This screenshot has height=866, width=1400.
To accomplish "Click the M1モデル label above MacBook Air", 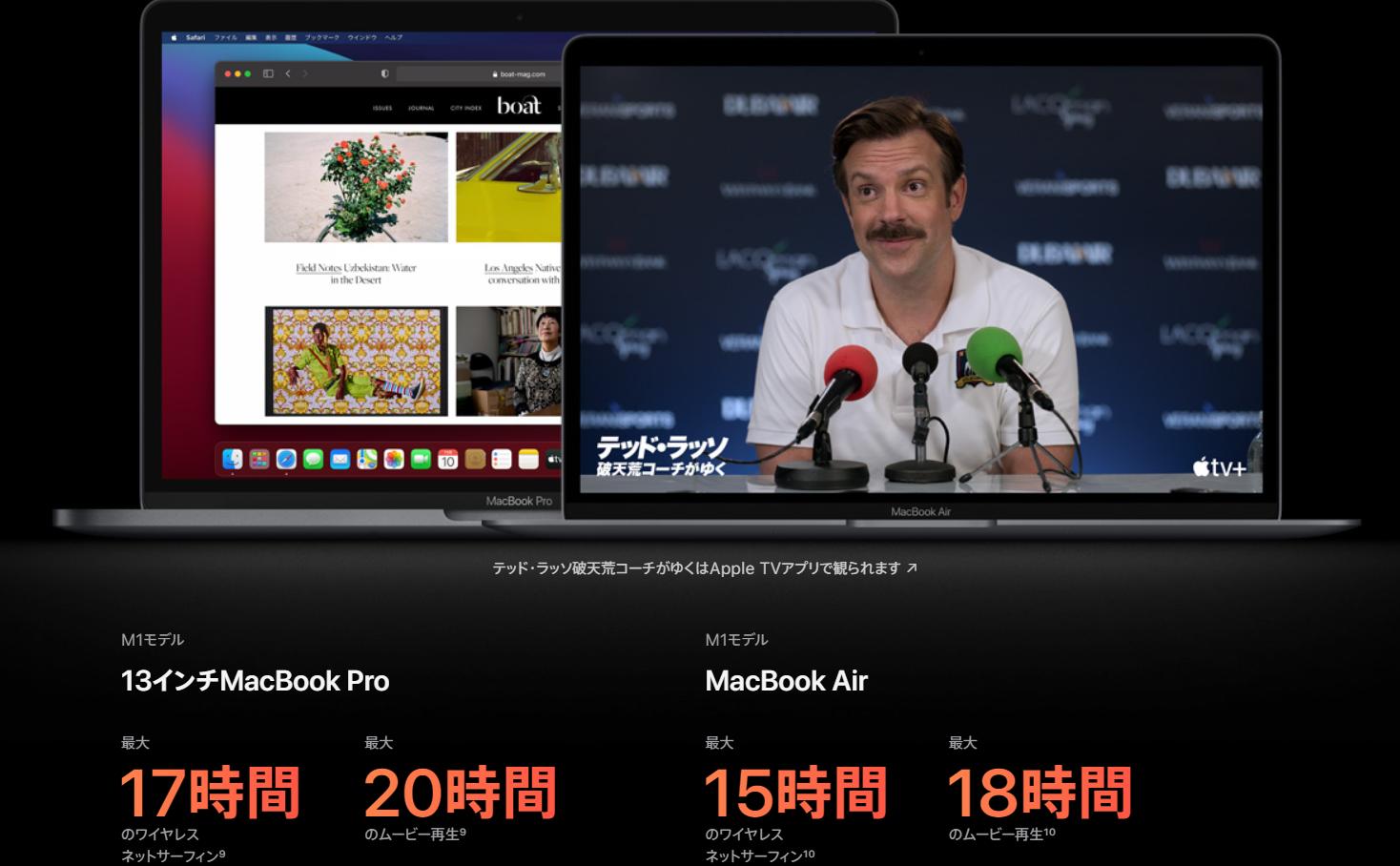I will (736, 640).
